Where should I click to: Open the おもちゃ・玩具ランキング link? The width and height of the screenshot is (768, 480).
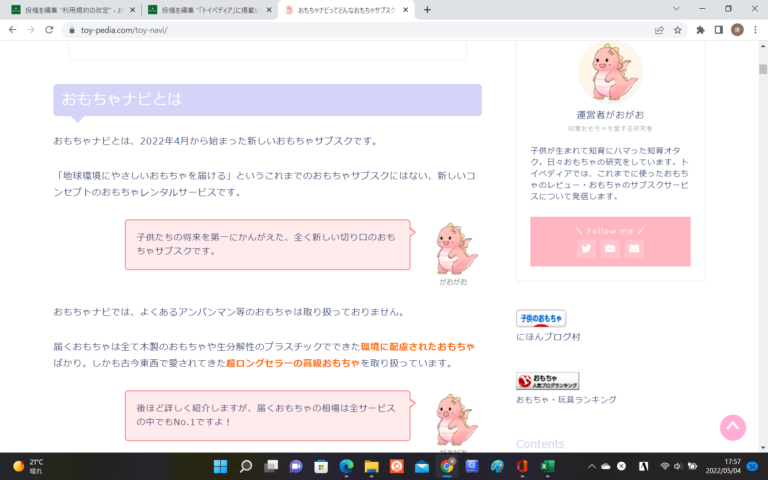click(566, 400)
